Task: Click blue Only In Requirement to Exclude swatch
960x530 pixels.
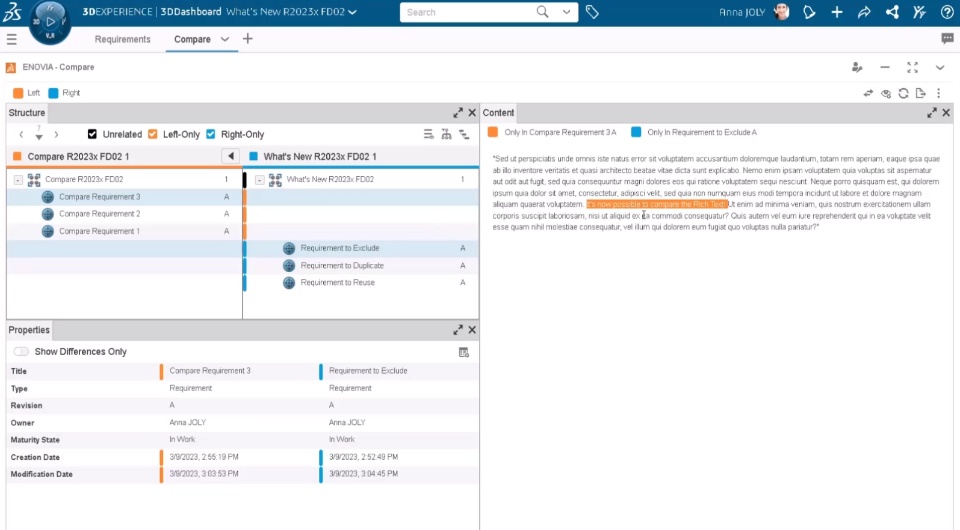Action: [x=636, y=132]
